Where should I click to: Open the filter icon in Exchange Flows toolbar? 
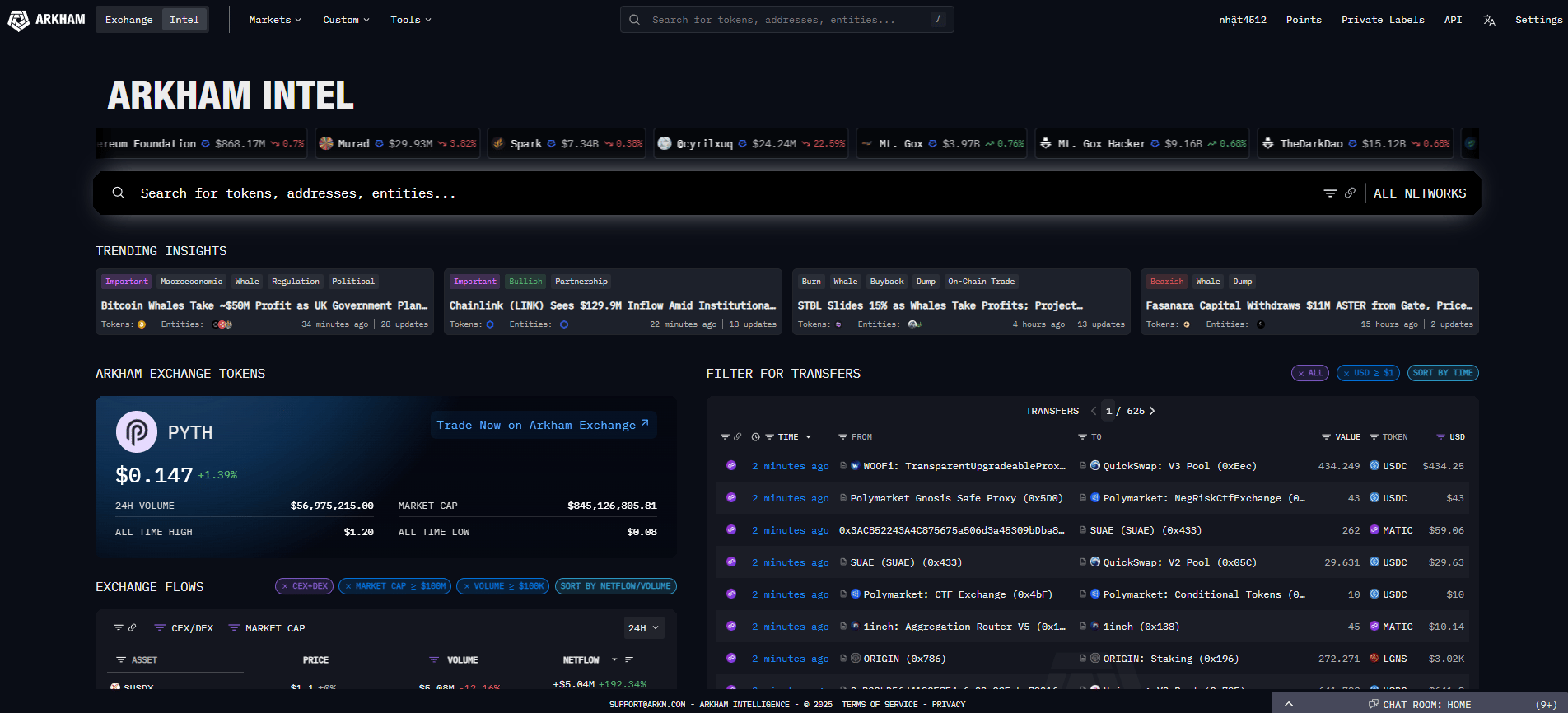[x=119, y=627]
